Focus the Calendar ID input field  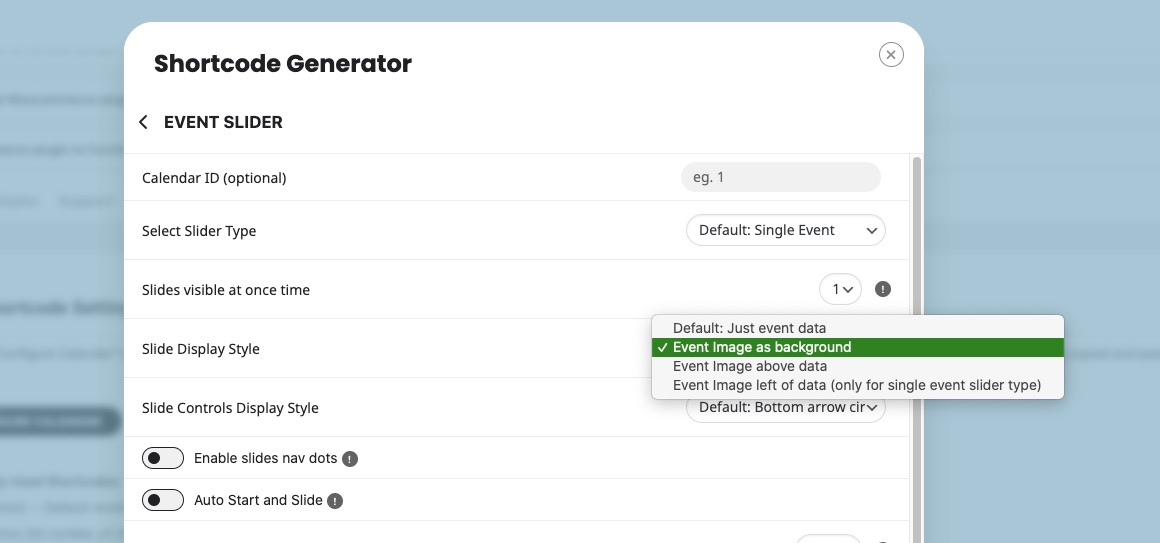click(780, 177)
